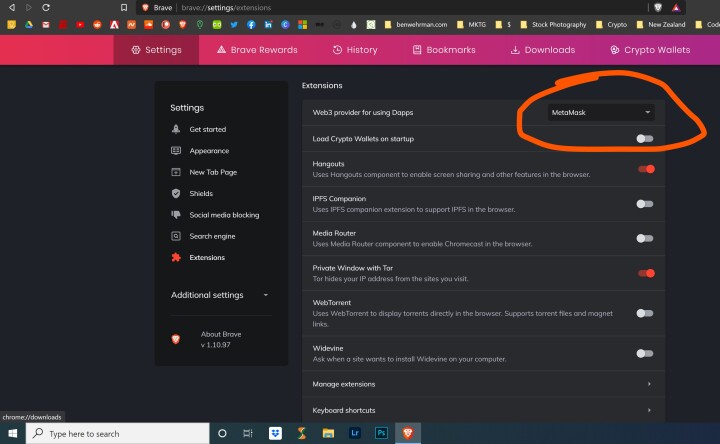Enable the Media Router toggle
Image resolution: width=720 pixels, height=444 pixels.
645,238
